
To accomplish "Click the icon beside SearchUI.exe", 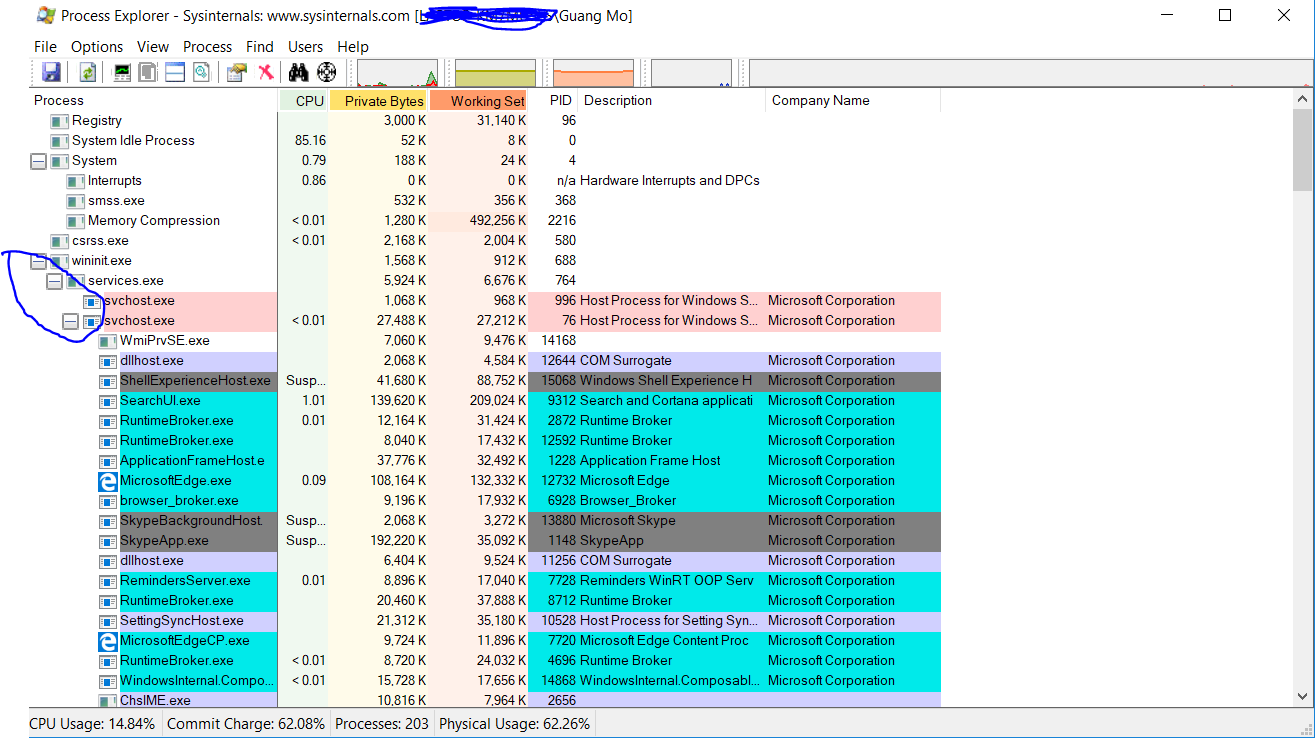I will point(108,401).
